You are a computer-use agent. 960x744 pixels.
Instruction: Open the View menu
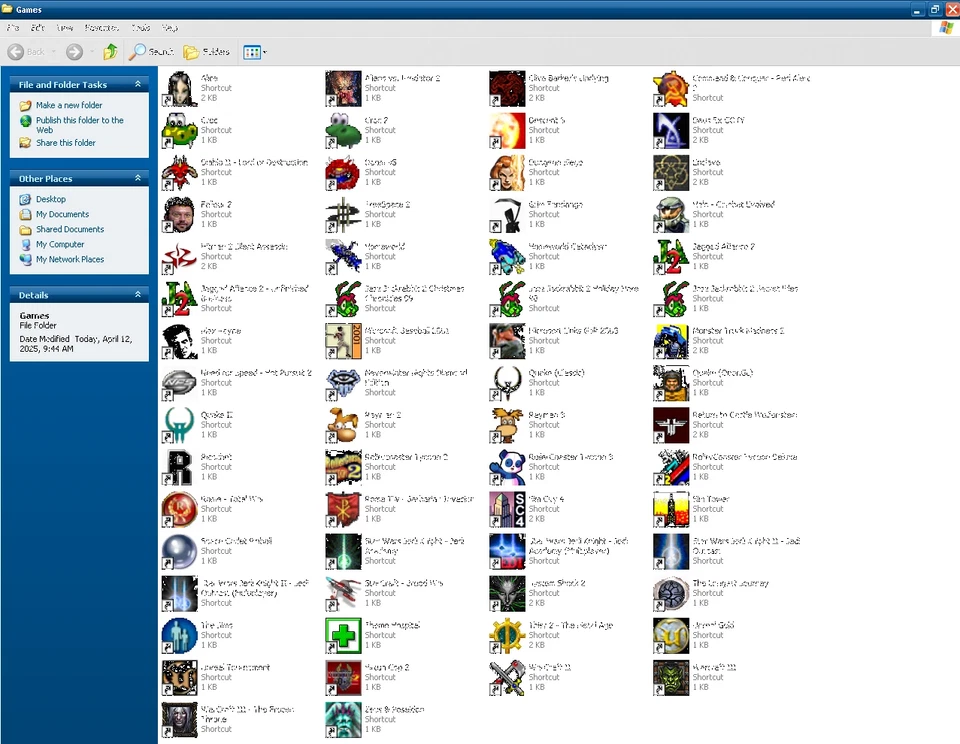coord(63,28)
